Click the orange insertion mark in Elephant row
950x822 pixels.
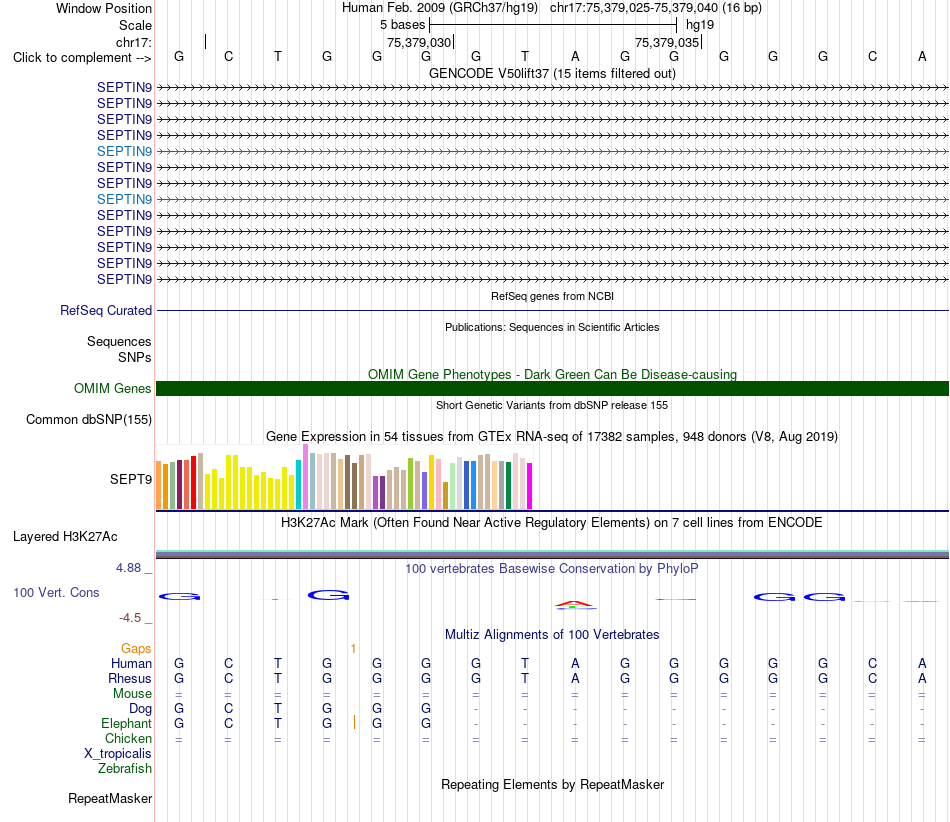pyautogui.click(x=354, y=722)
